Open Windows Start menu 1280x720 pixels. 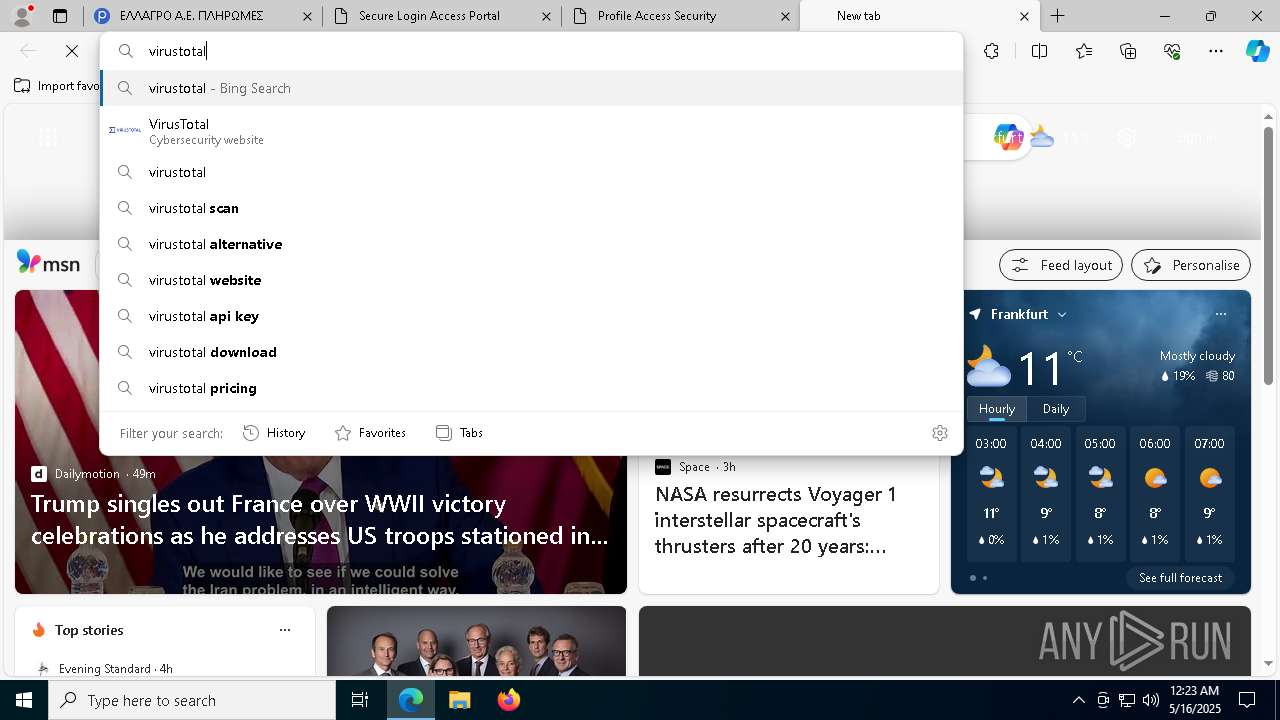pos(24,700)
